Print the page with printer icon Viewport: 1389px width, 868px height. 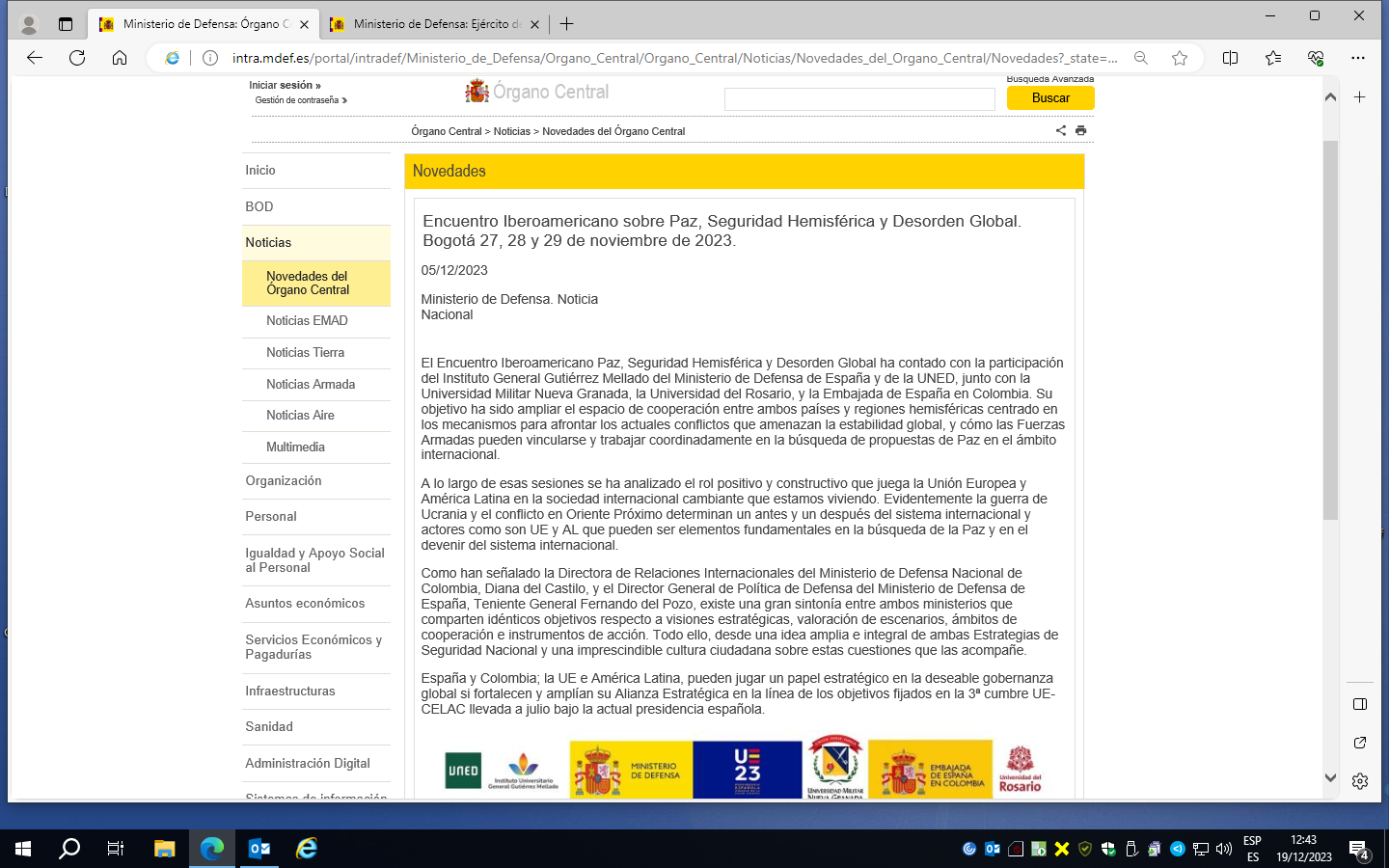1081,130
